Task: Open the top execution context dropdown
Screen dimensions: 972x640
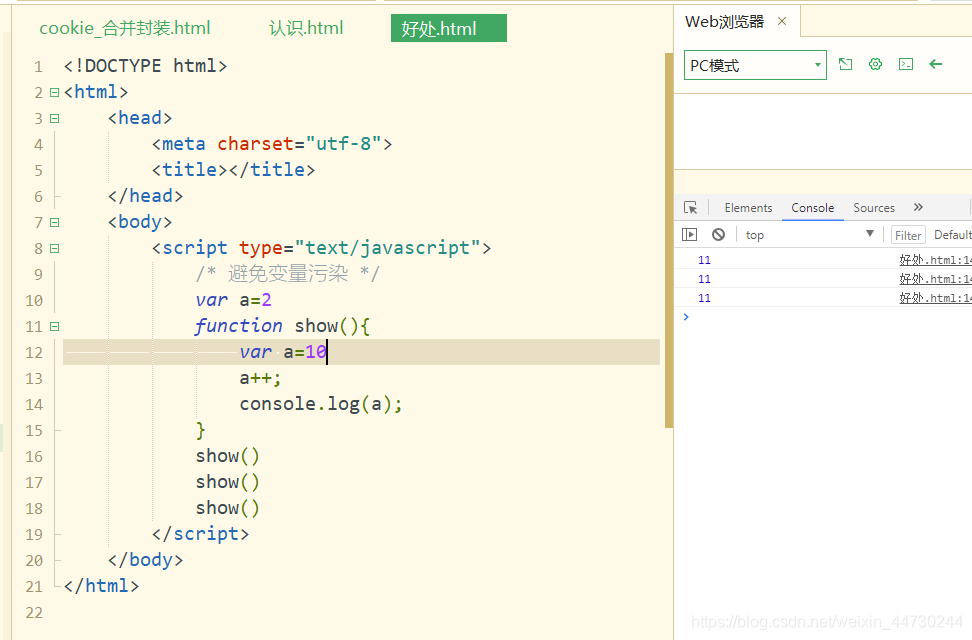Action: pos(809,234)
